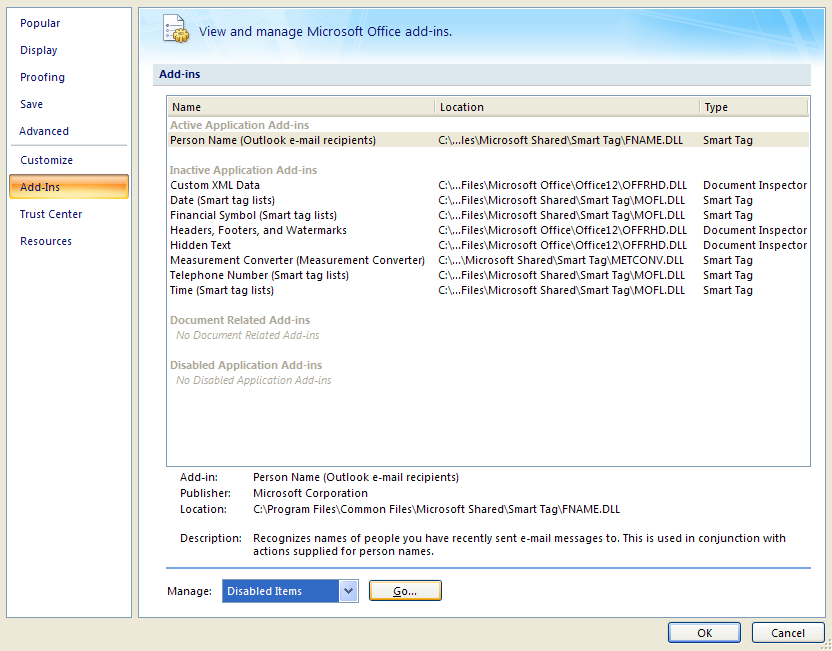Click the add-ins gear document icon
Screen dimensions: 832x651
click(x=176, y=29)
